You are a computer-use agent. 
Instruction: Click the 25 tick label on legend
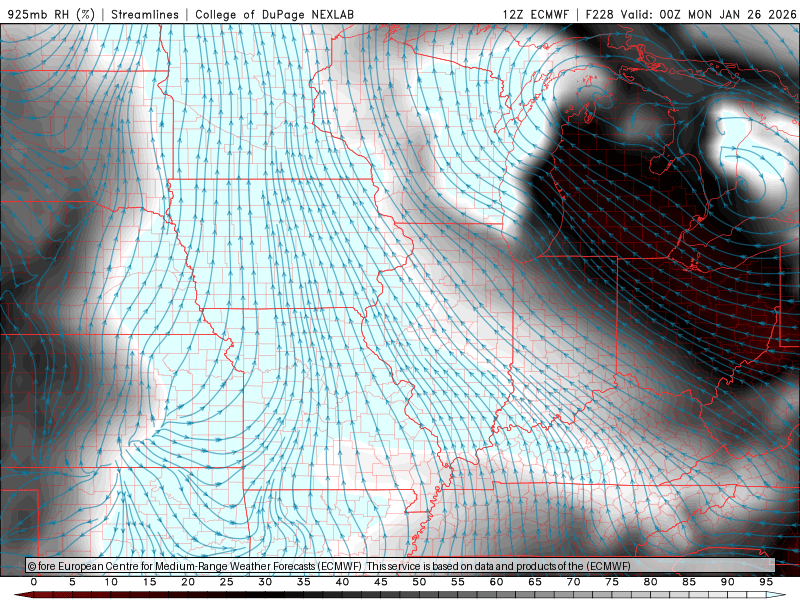click(227, 582)
